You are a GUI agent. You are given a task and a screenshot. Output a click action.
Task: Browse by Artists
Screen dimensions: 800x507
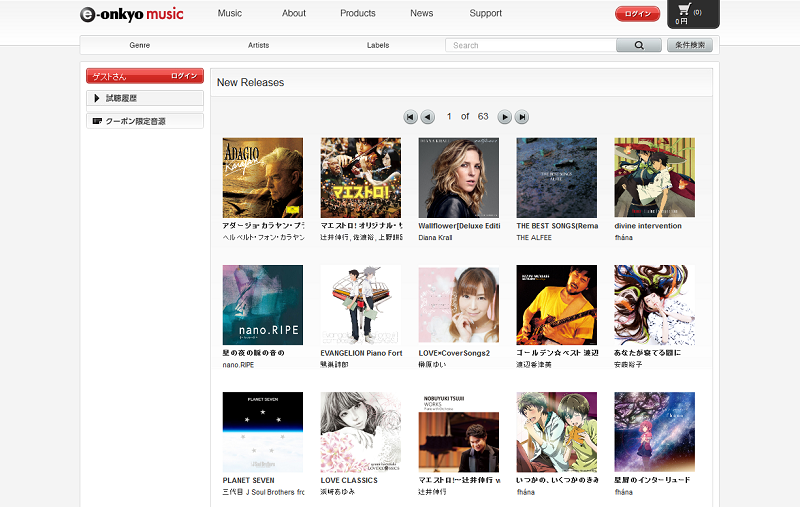259,45
